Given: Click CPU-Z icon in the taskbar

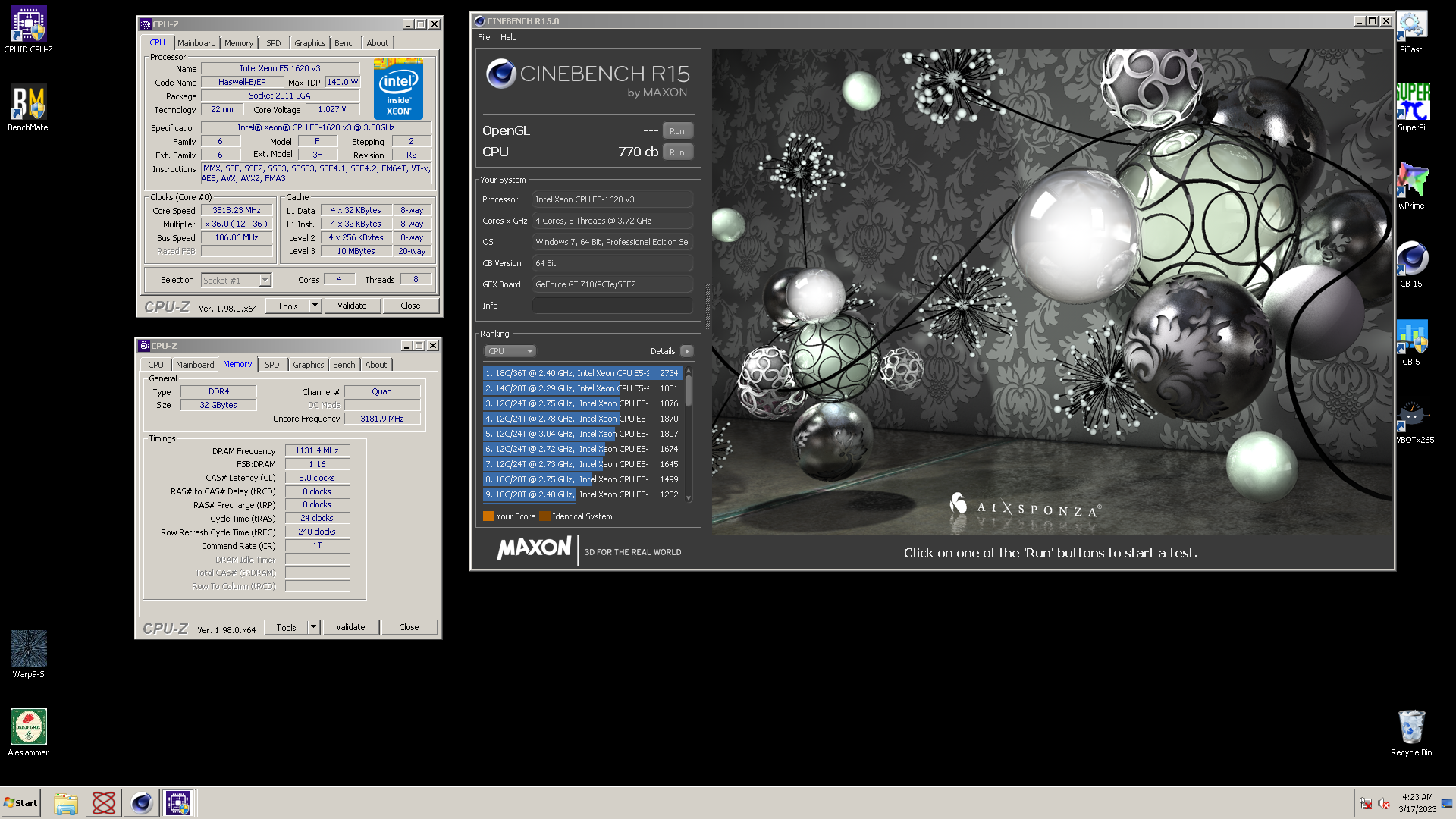Looking at the screenshot, I should (179, 803).
